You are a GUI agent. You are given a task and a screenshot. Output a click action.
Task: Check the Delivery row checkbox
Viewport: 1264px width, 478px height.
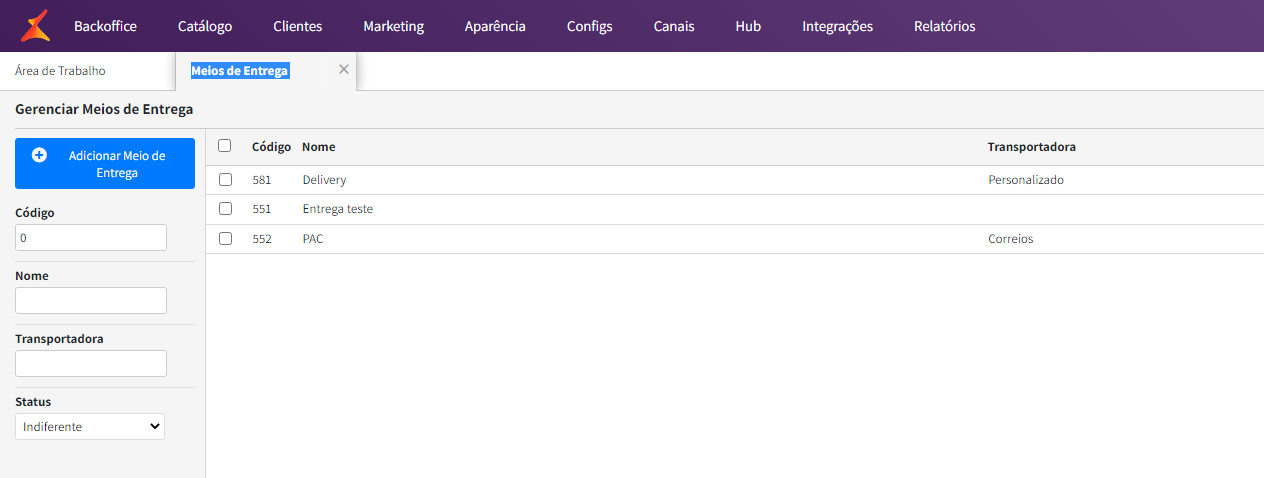click(225, 180)
